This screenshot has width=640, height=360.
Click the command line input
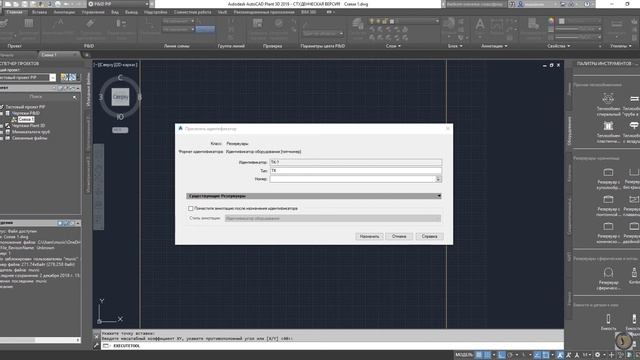(x=332, y=346)
